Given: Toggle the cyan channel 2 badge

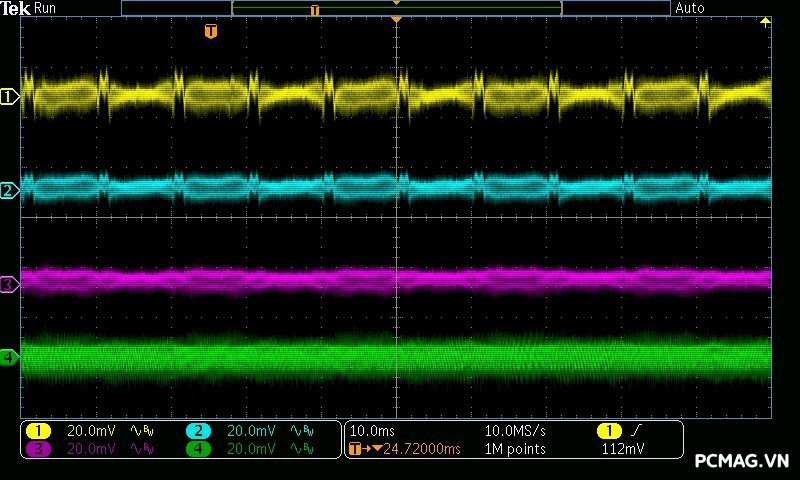Looking at the screenshot, I should (198, 431).
